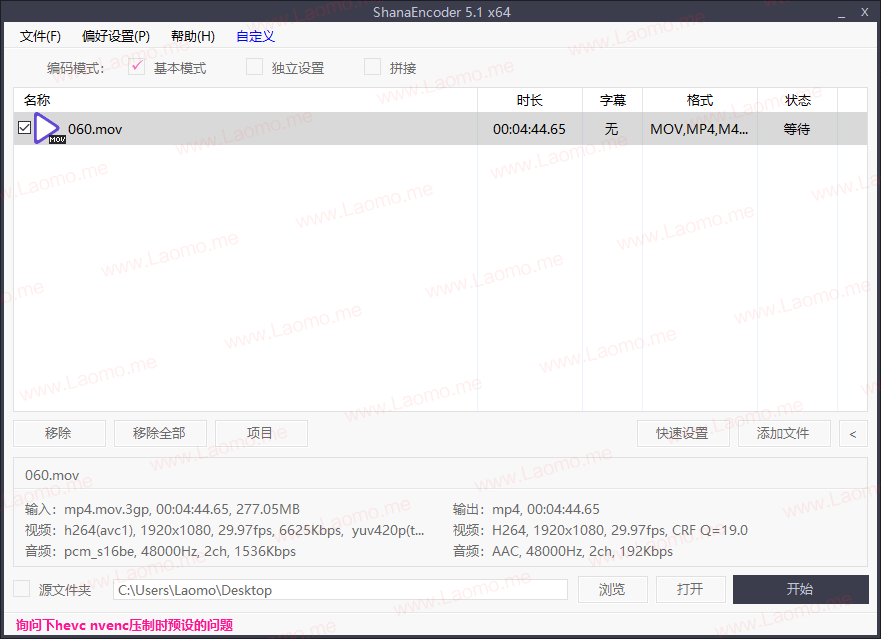
Task: Click the 打开 button
Action: [x=691, y=589]
